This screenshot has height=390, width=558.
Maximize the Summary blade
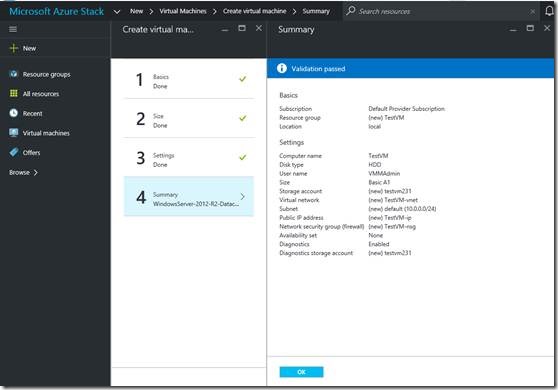pos(530,28)
